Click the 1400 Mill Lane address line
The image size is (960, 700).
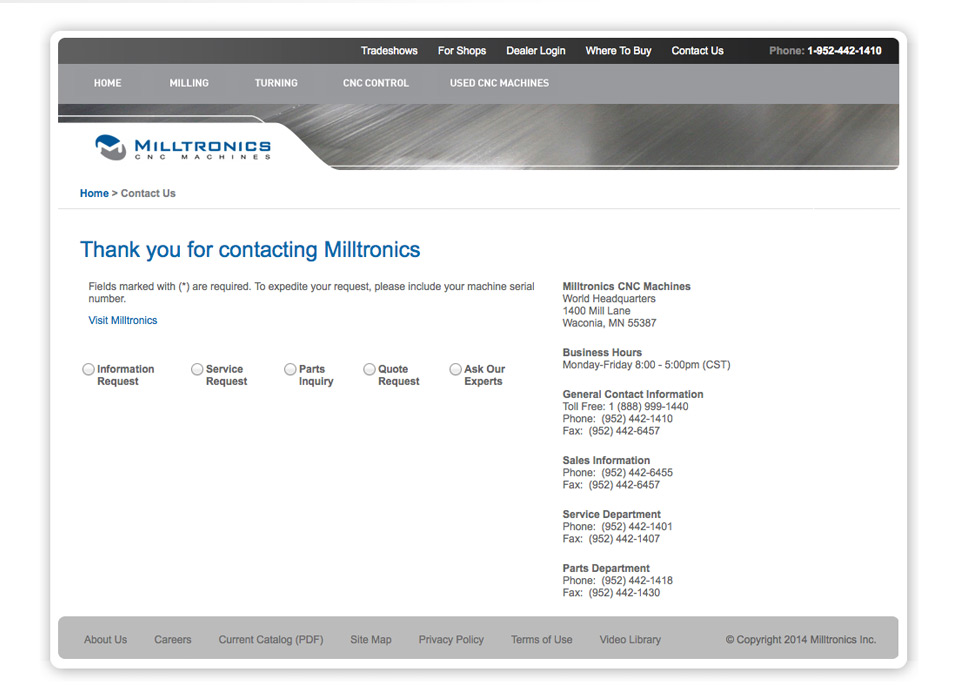(596, 311)
